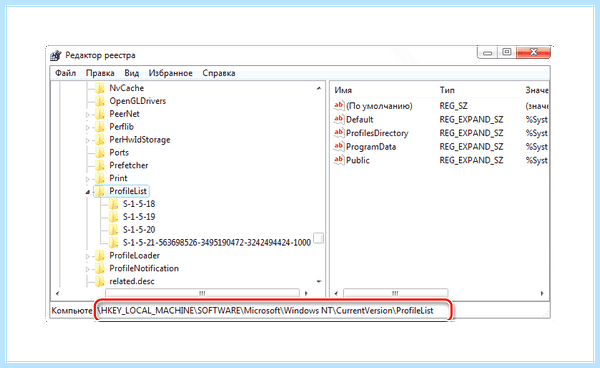Expand the ProfileLoader key
The image size is (600, 368).
click(x=88, y=256)
